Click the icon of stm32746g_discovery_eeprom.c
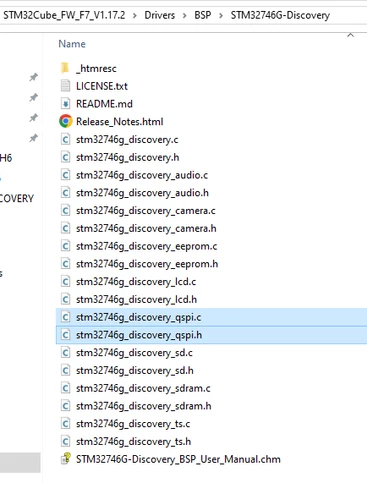This screenshot has width=367, height=483. pos(65,246)
